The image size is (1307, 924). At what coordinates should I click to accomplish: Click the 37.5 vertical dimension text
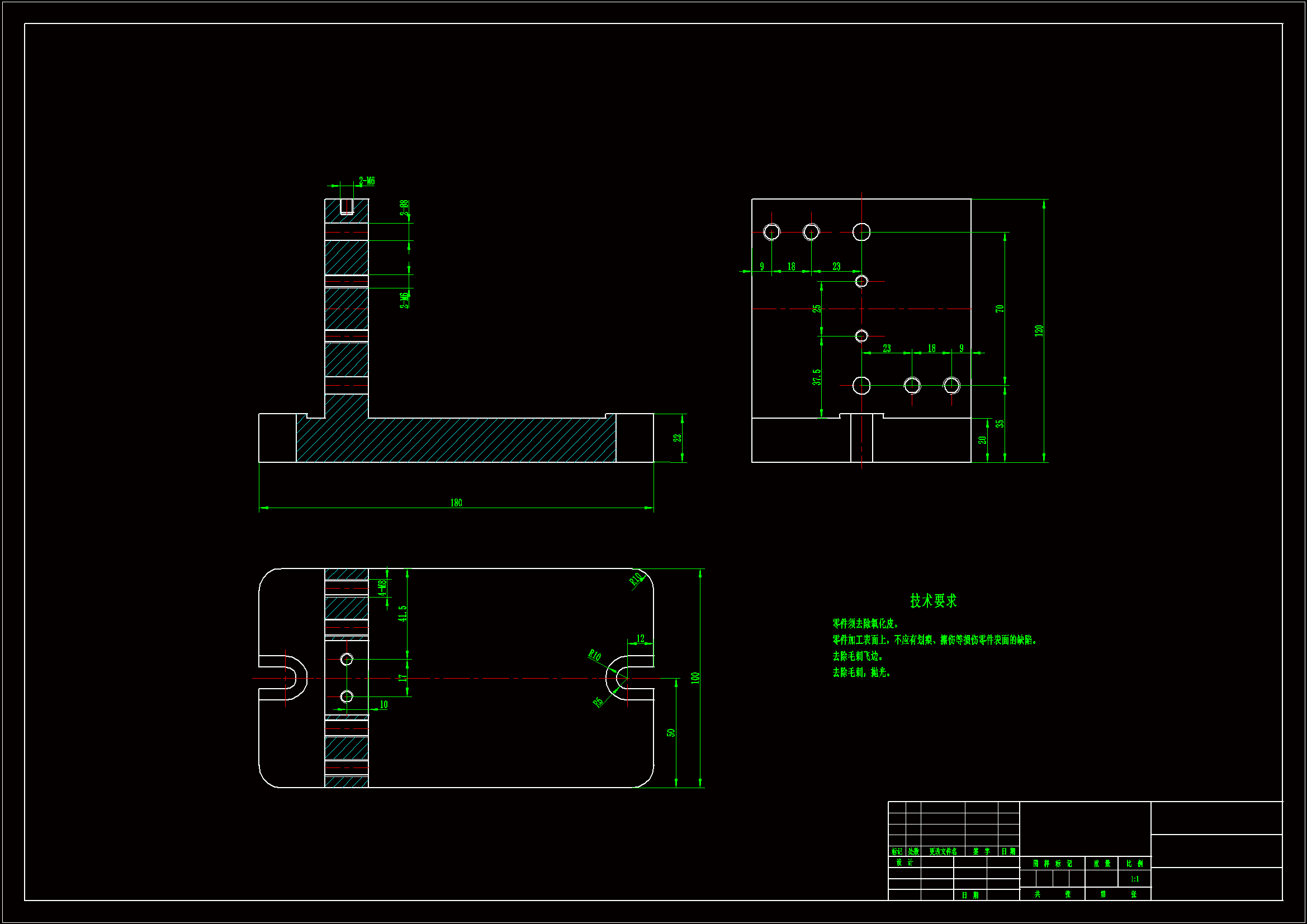(817, 377)
